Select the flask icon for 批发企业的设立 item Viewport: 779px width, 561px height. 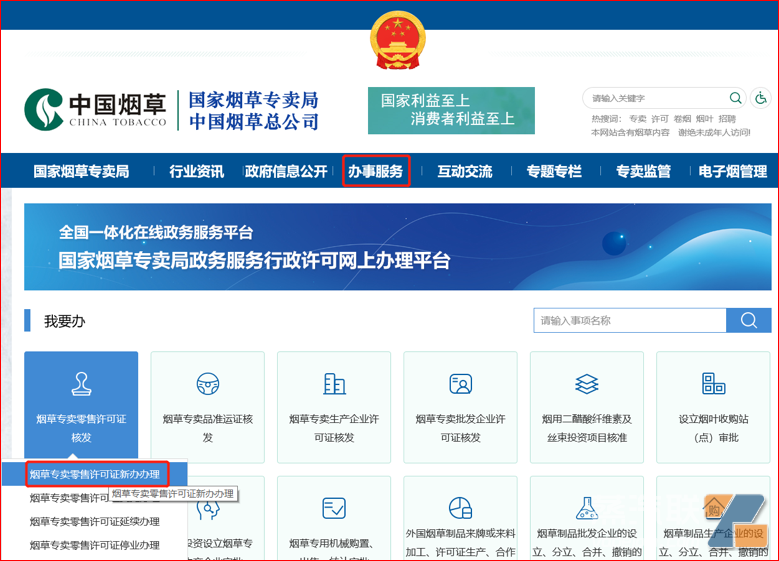point(587,508)
